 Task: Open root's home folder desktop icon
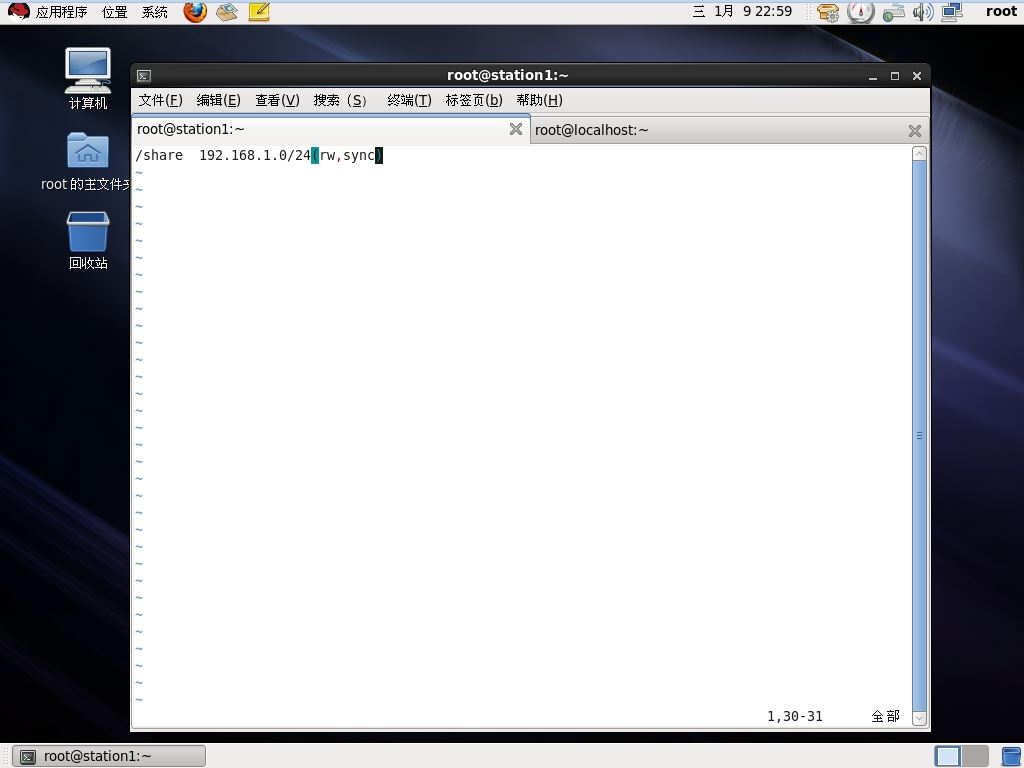click(87, 163)
